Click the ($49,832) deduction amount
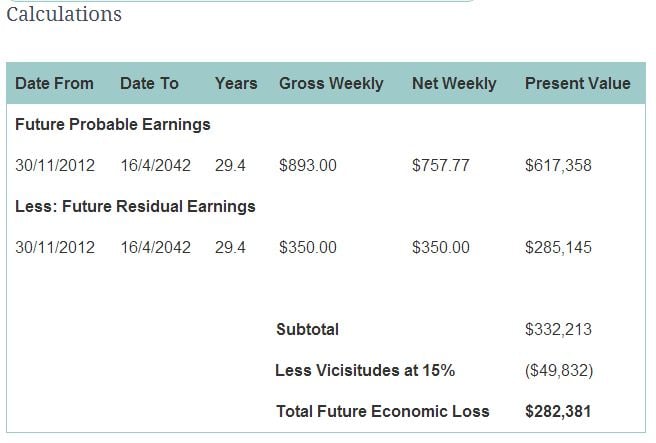This screenshot has width=656, height=443. [559, 370]
